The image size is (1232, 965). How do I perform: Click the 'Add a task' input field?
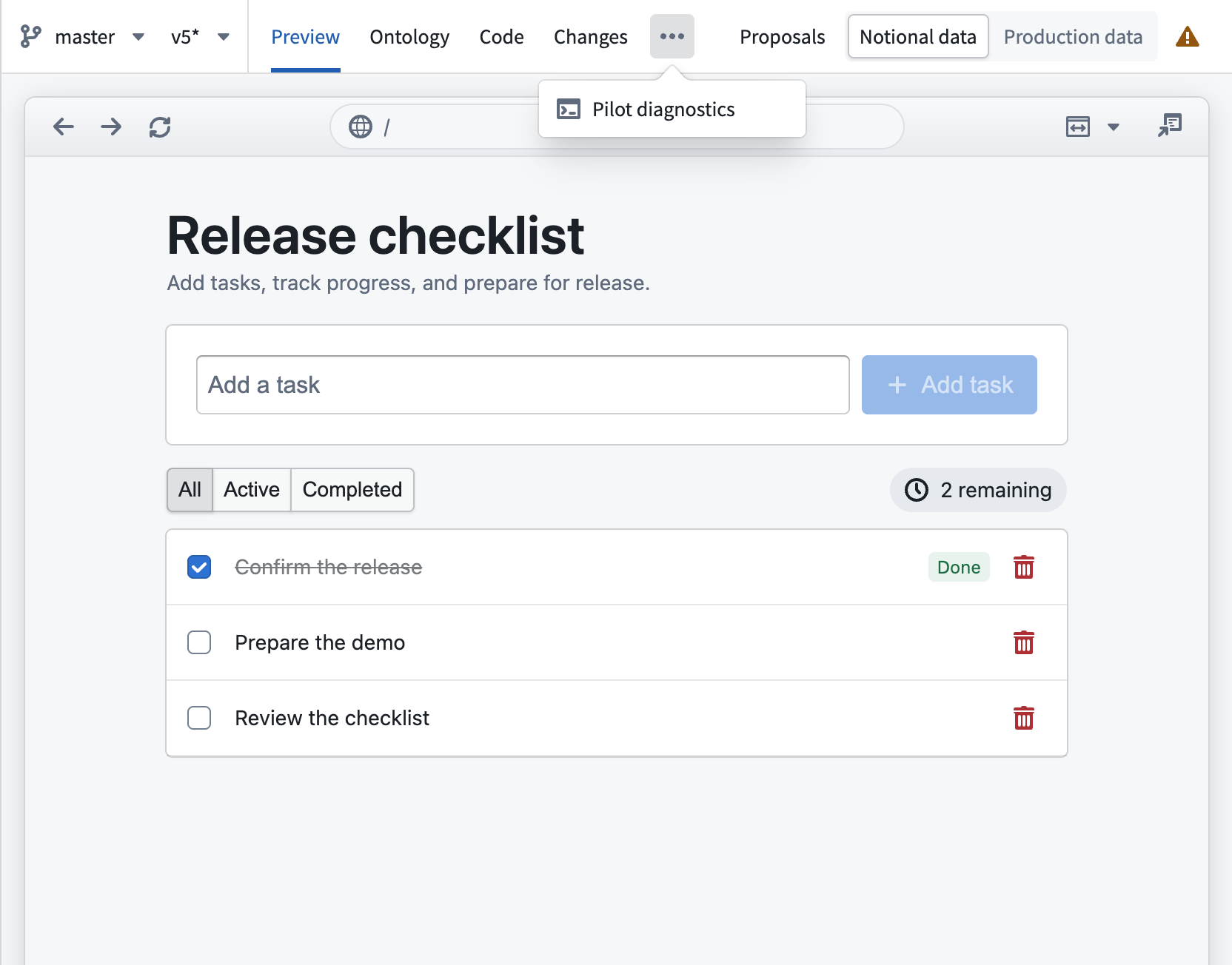[523, 385]
